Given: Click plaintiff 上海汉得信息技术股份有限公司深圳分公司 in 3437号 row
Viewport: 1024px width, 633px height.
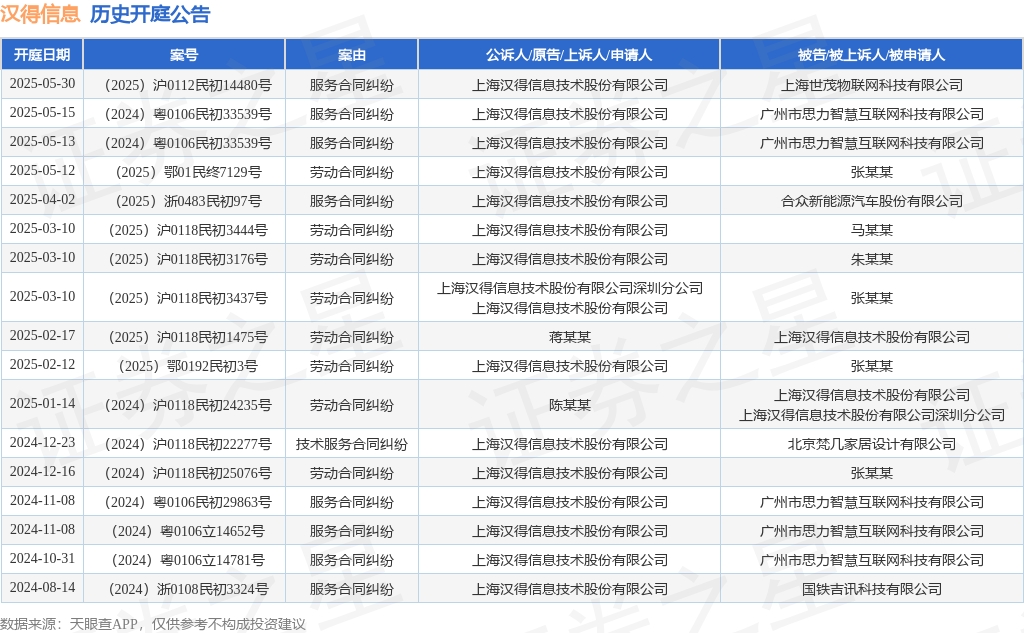Looking at the screenshot, I should coord(569,288).
